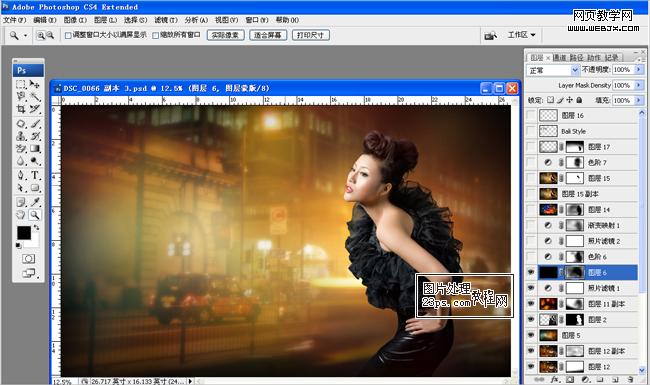Select the Brush tool
650x385 pixels.
35,124
